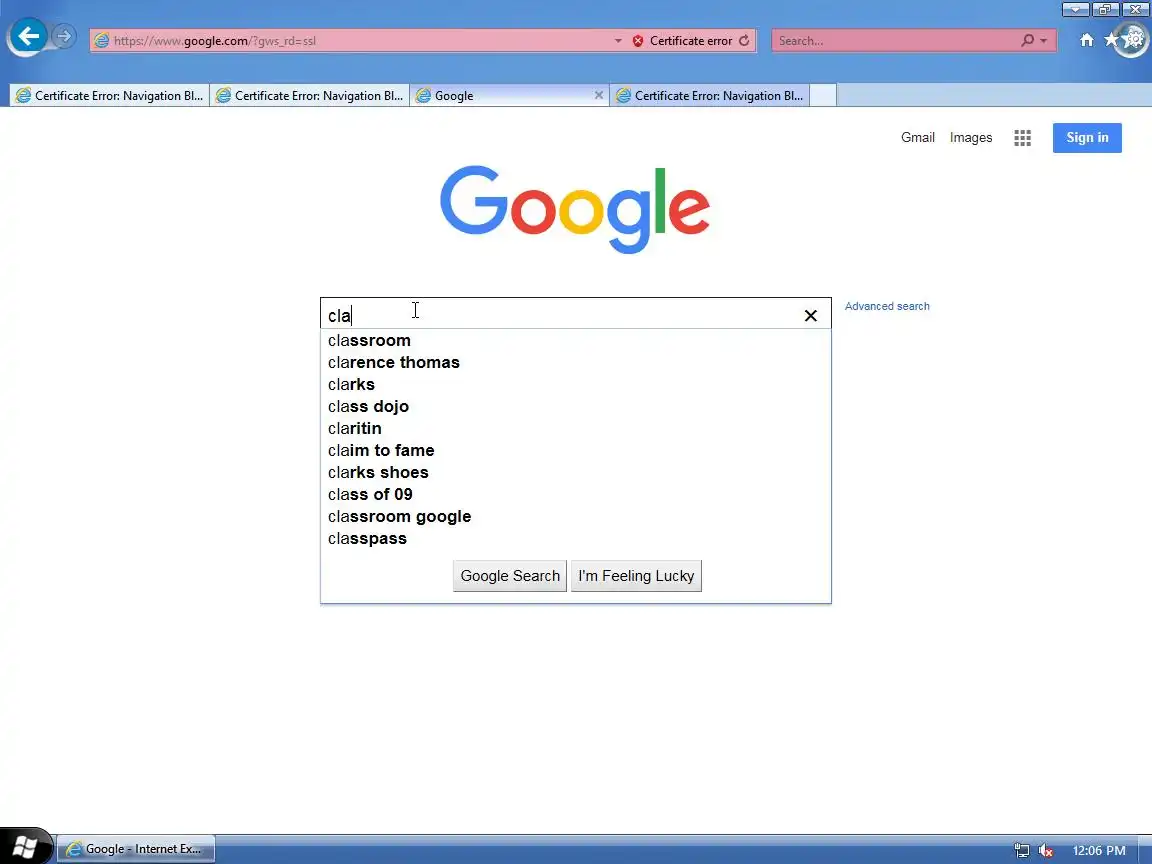Click the Sign in button
Screen dimensions: 1152x864
tap(1087, 137)
